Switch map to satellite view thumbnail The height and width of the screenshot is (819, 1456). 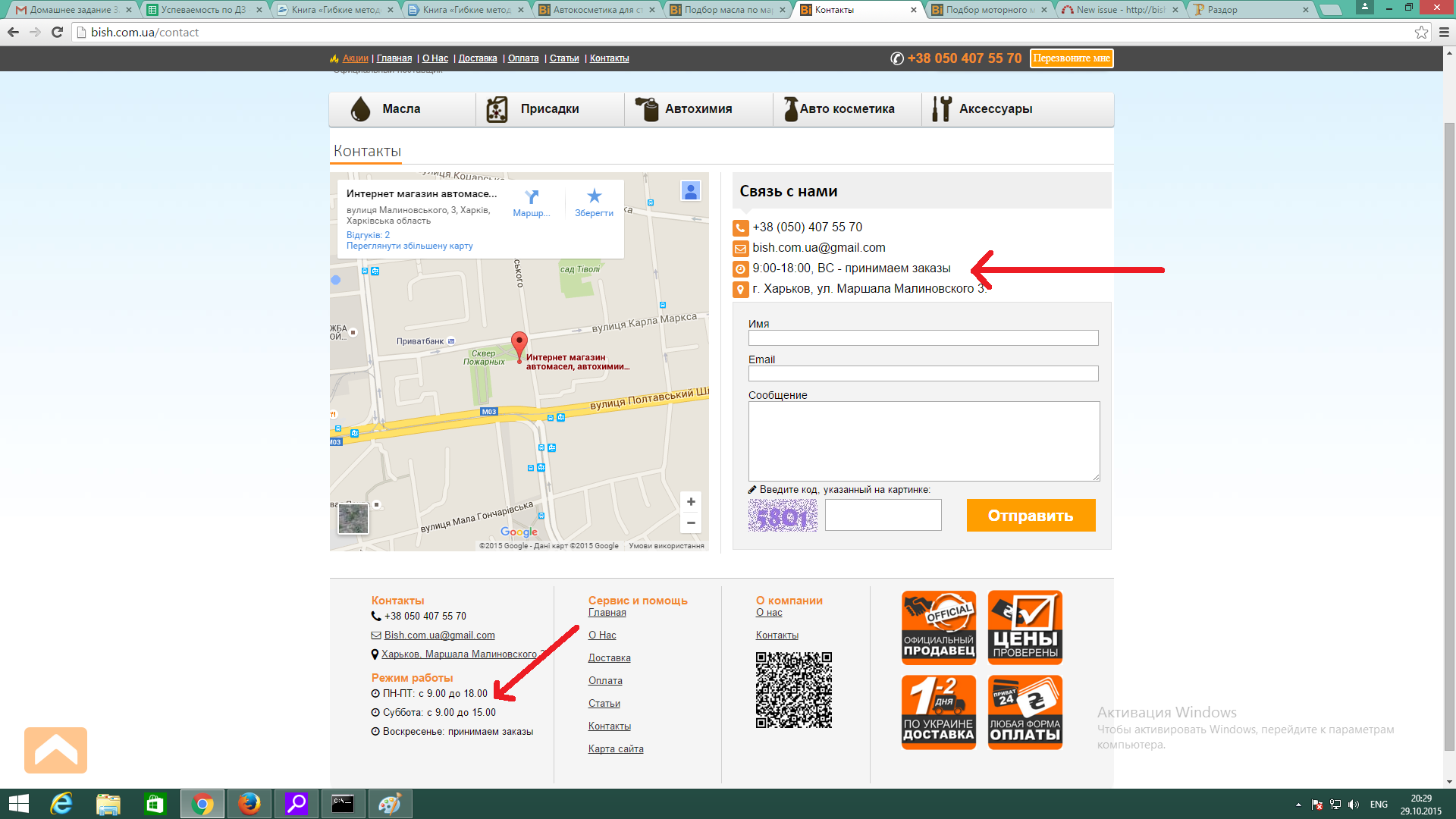click(353, 519)
